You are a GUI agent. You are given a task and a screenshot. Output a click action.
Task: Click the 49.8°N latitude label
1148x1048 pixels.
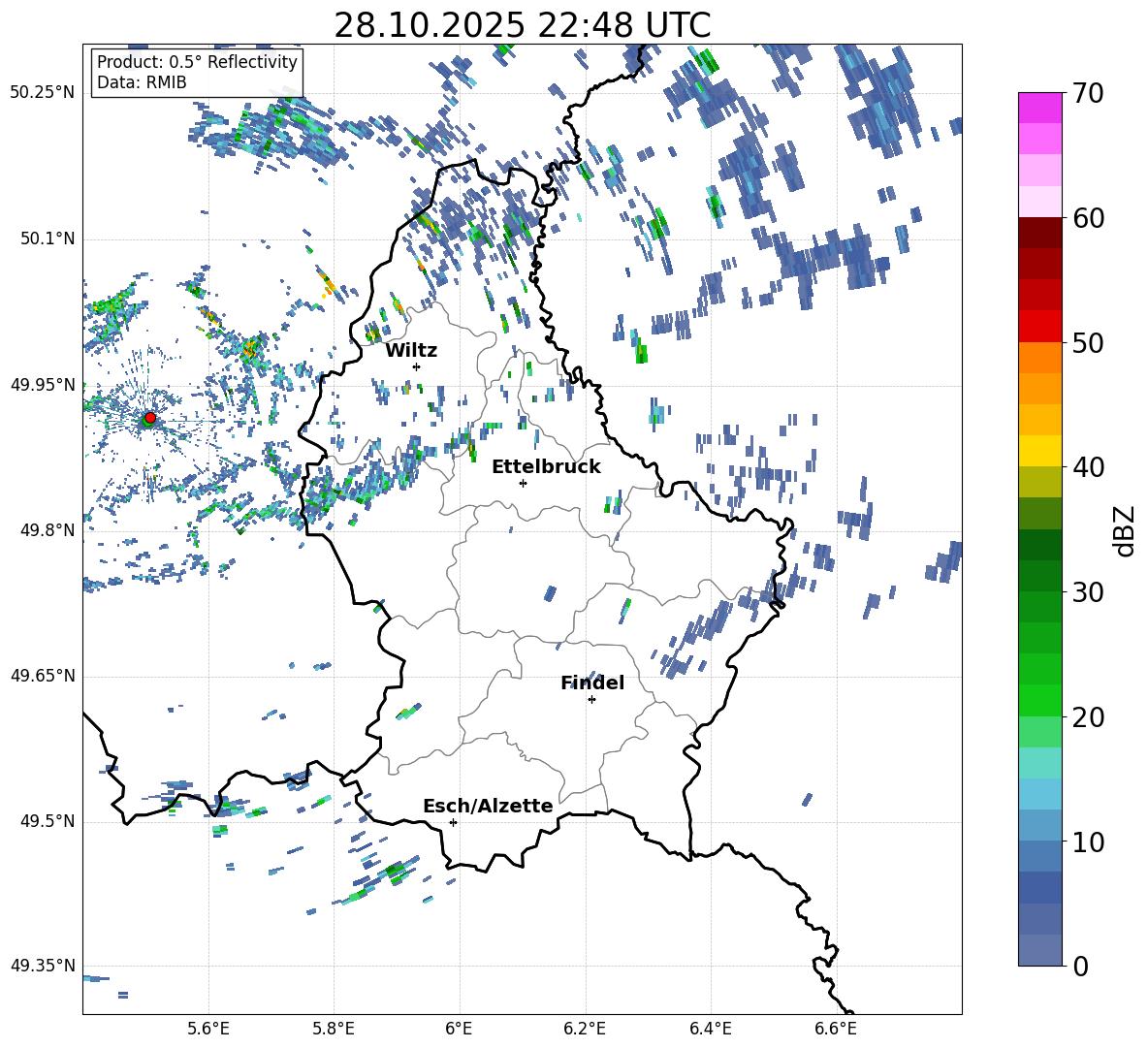48,530
